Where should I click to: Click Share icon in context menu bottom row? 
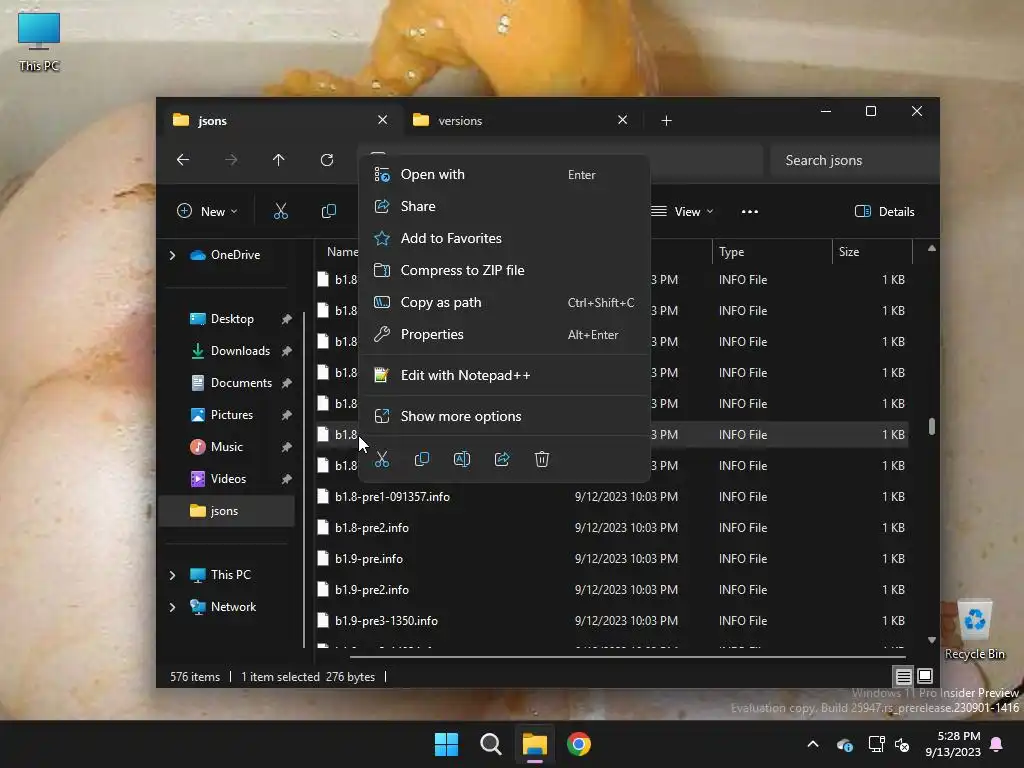(x=502, y=459)
